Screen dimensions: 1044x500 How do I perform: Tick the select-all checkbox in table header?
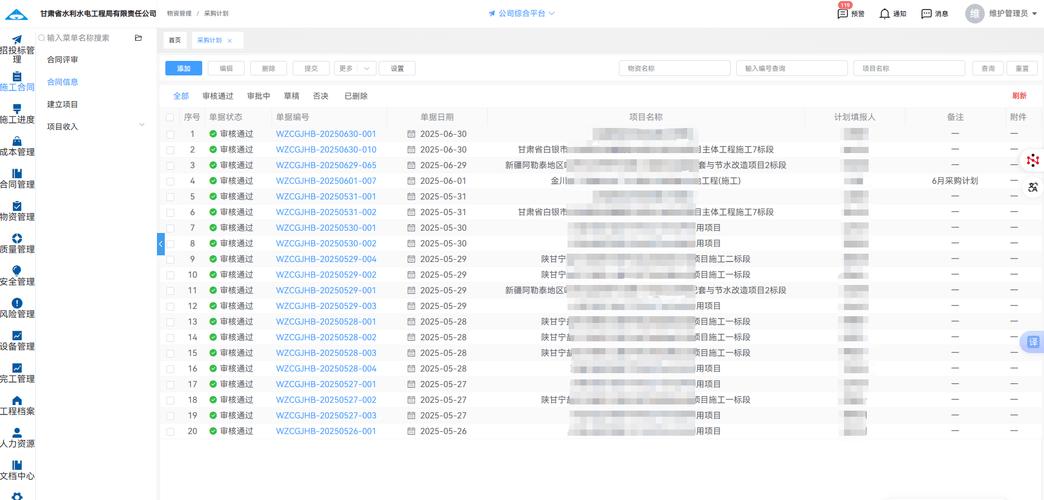pyautogui.click(x=170, y=117)
